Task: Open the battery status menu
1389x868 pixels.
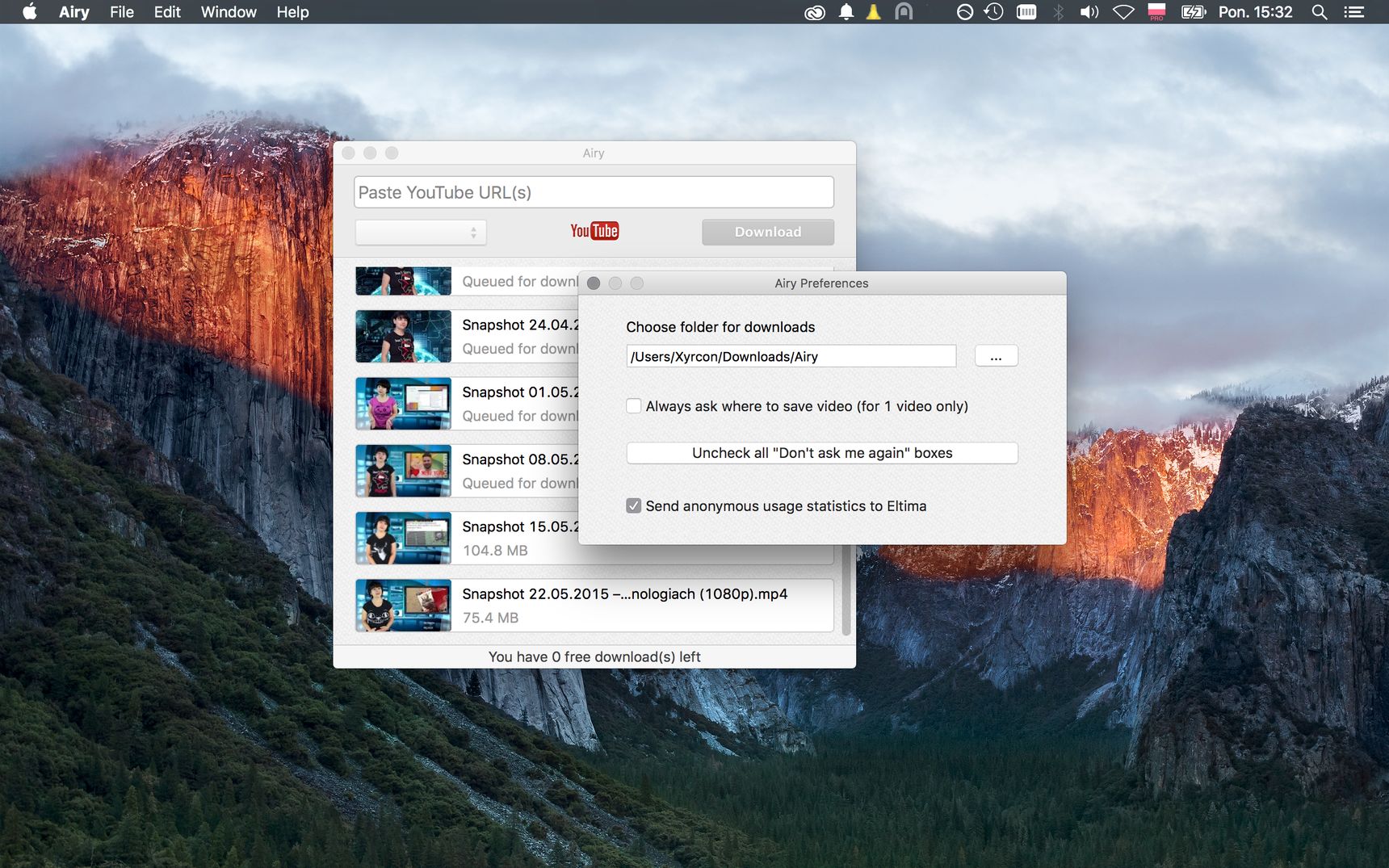Action: click(x=1193, y=11)
